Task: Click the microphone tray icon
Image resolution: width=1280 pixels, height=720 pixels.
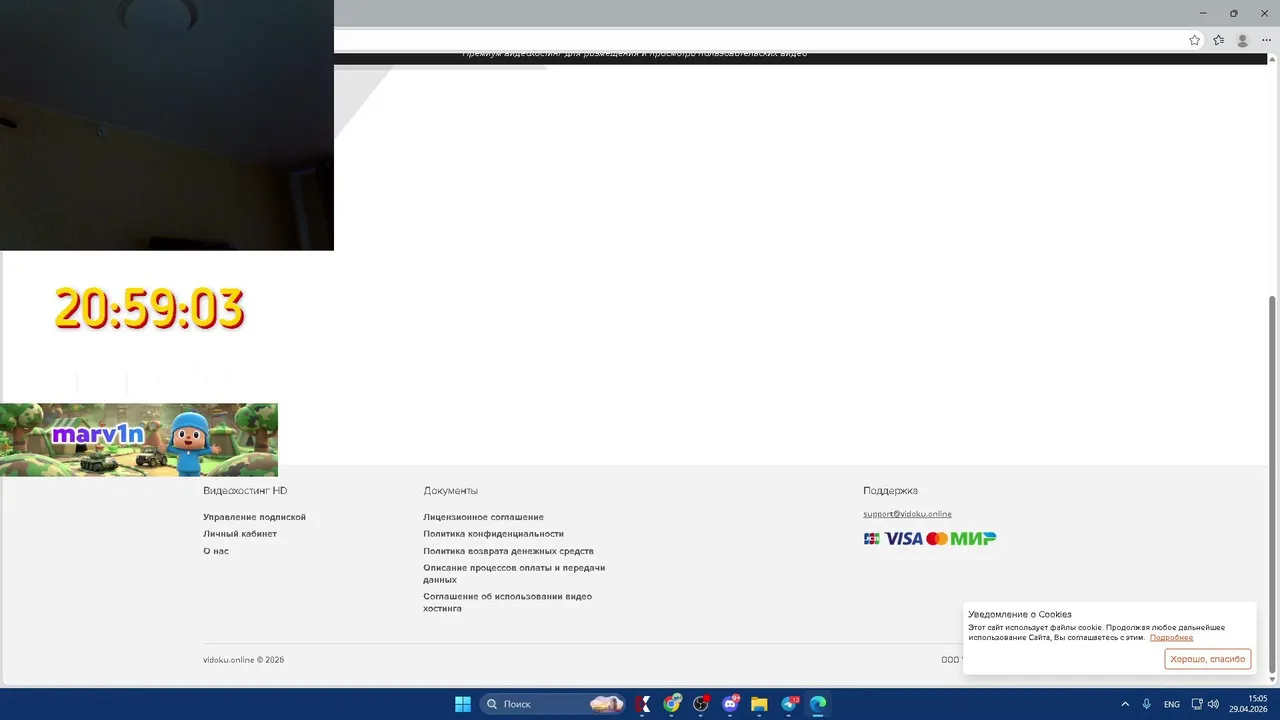Action: [x=1147, y=704]
